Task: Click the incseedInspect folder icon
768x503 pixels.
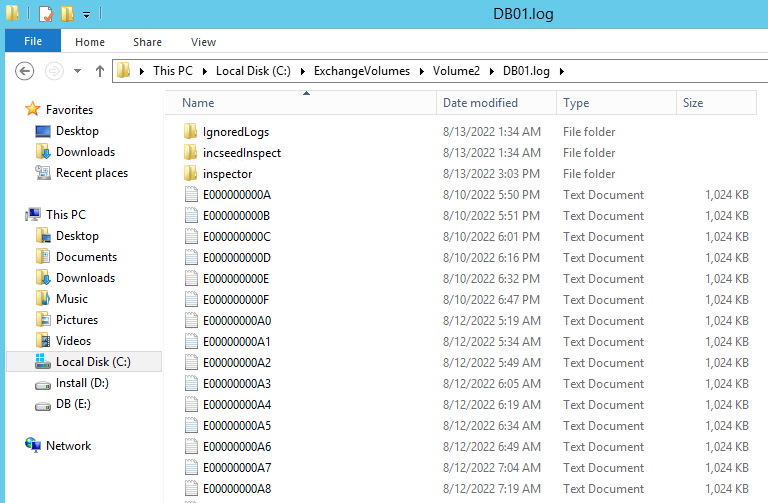Action: point(191,152)
